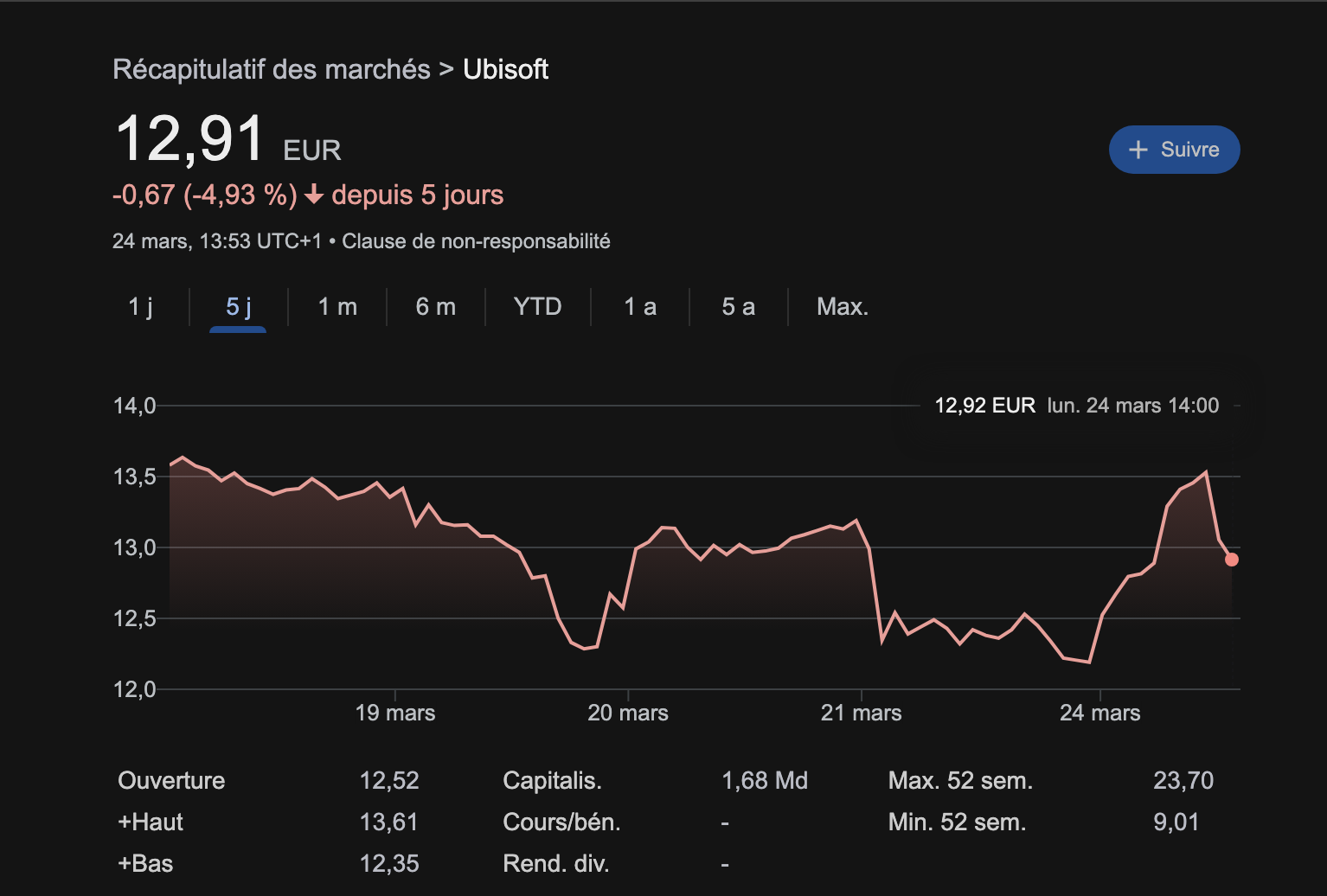Screen dimensions: 1327x896
Task: Choose the 1 a range tab
Action: tap(640, 307)
